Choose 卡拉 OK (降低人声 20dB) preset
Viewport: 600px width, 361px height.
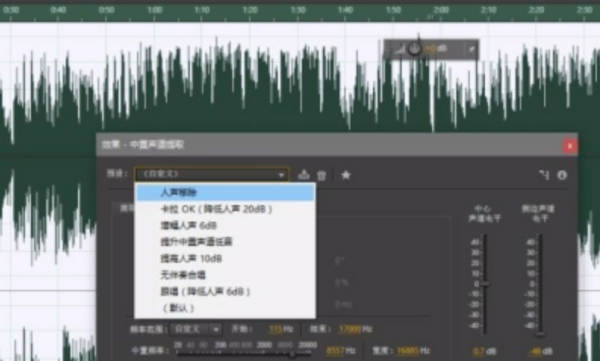(x=225, y=209)
